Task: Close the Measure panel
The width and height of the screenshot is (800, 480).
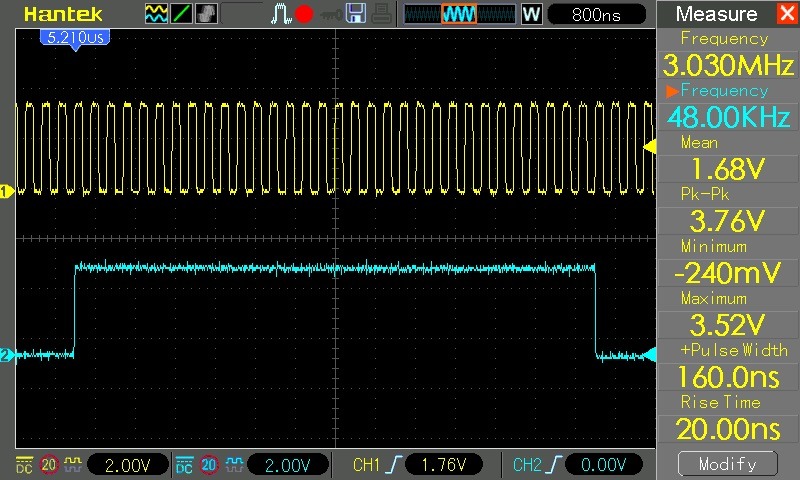Action: pos(787,13)
